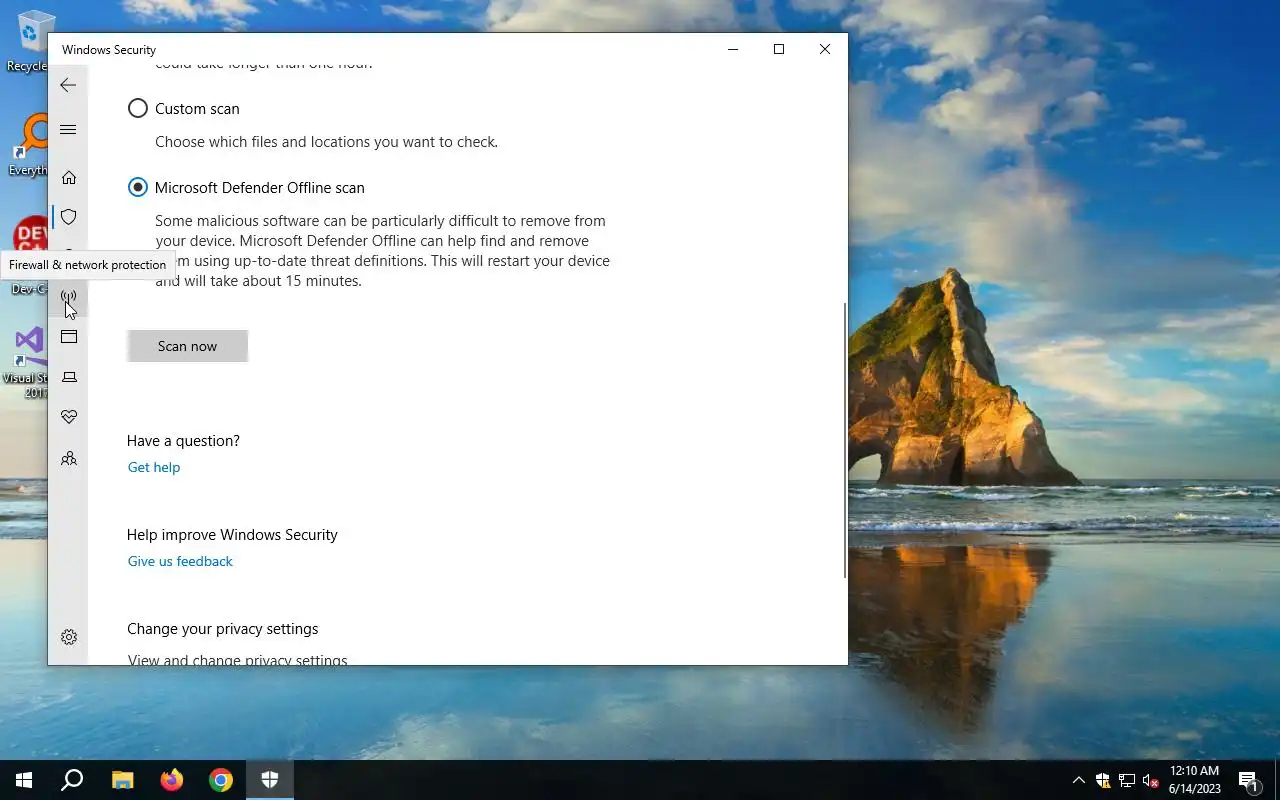Open the hamburger navigation menu
This screenshot has width=1280, height=800.
pyautogui.click(x=68, y=130)
